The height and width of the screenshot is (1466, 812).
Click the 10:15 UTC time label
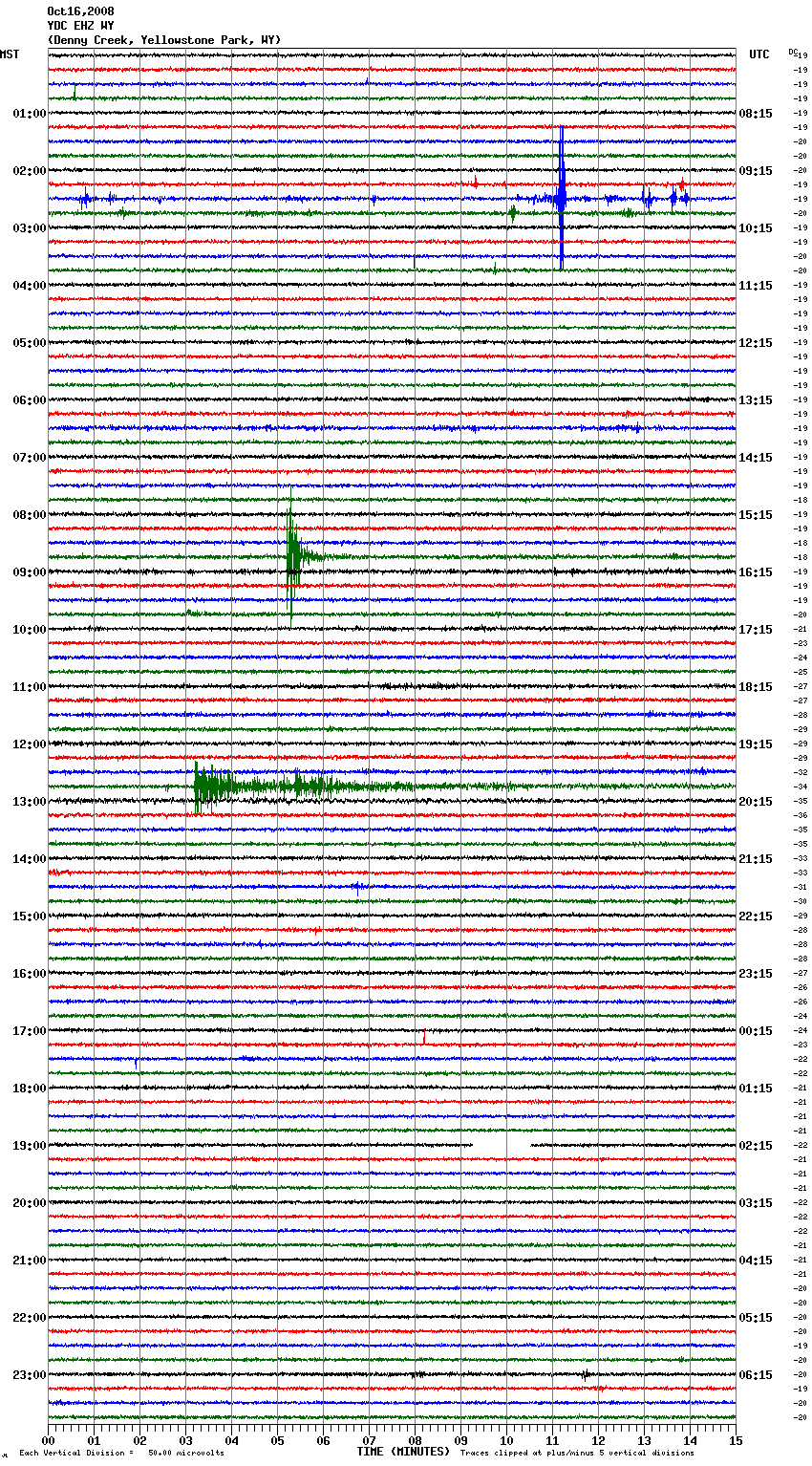pyautogui.click(x=756, y=228)
